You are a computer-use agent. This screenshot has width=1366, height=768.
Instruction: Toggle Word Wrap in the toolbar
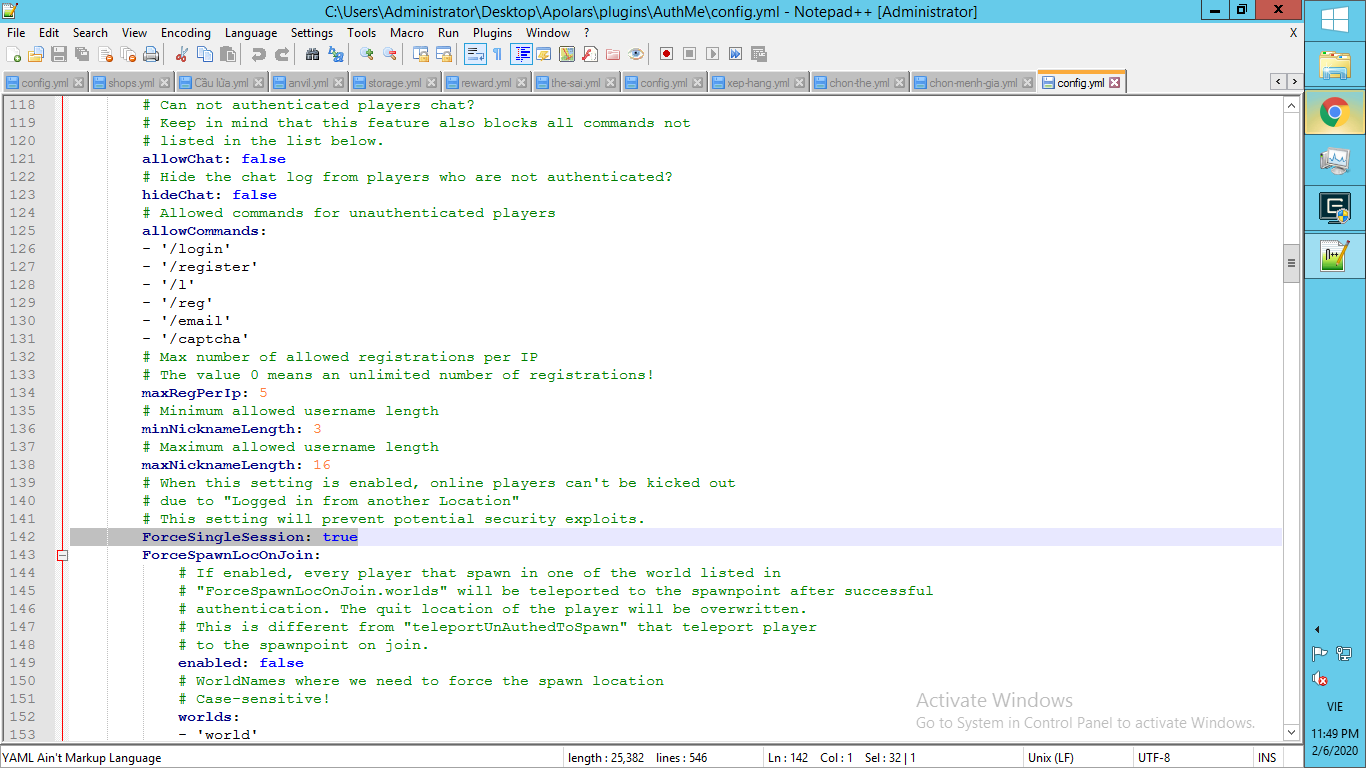[475, 54]
